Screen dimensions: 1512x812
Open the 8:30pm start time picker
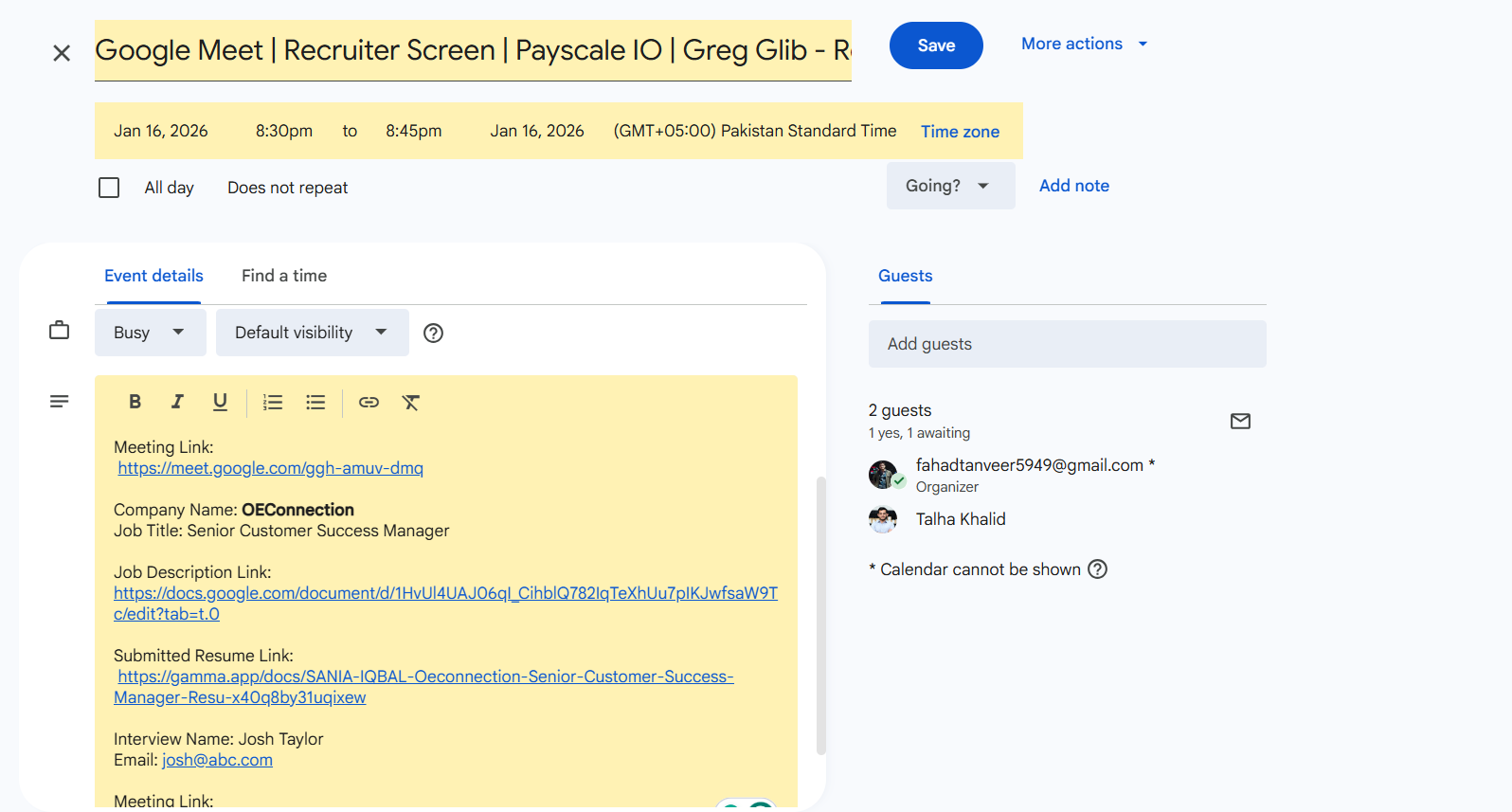click(x=284, y=131)
